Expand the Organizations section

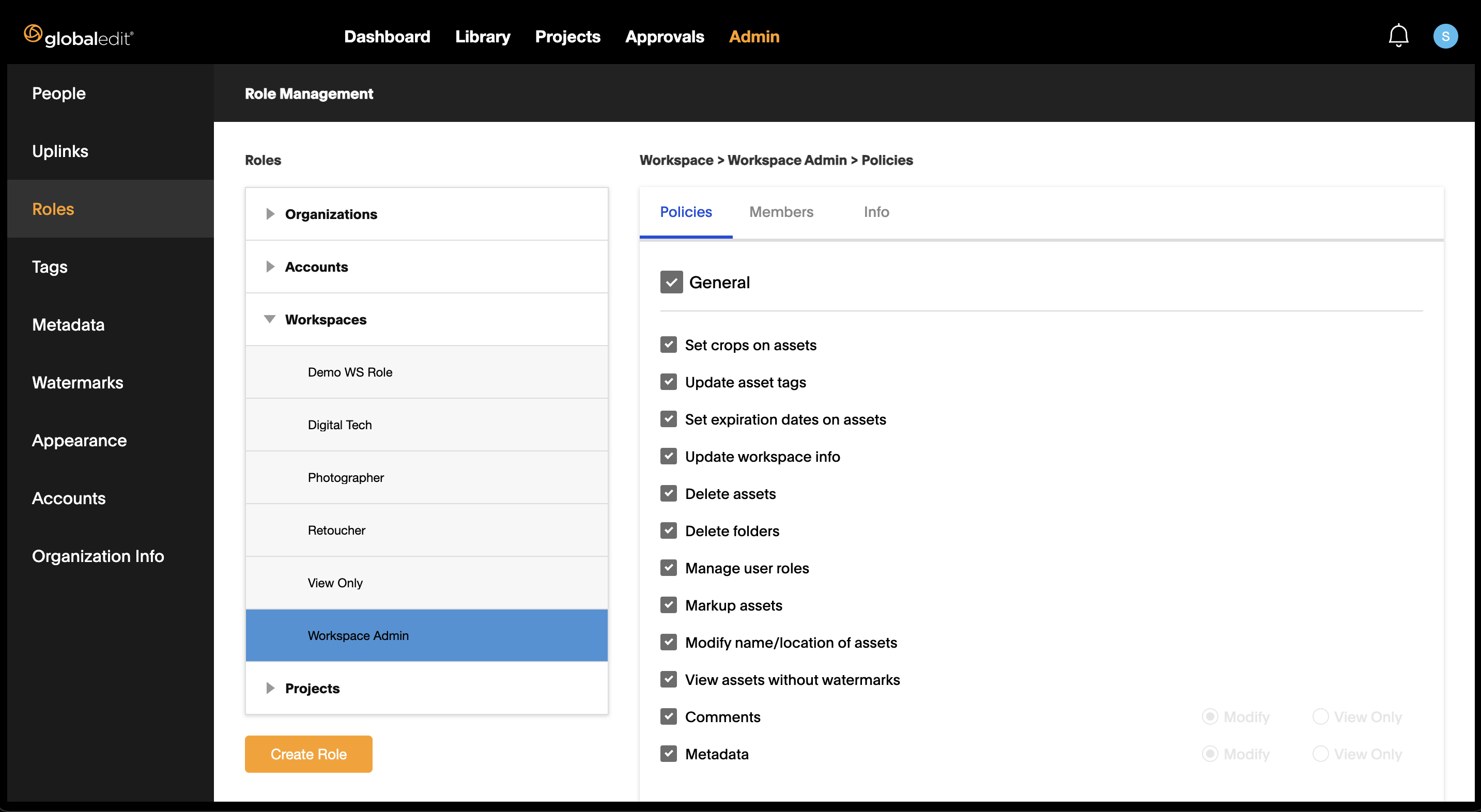[270, 214]
